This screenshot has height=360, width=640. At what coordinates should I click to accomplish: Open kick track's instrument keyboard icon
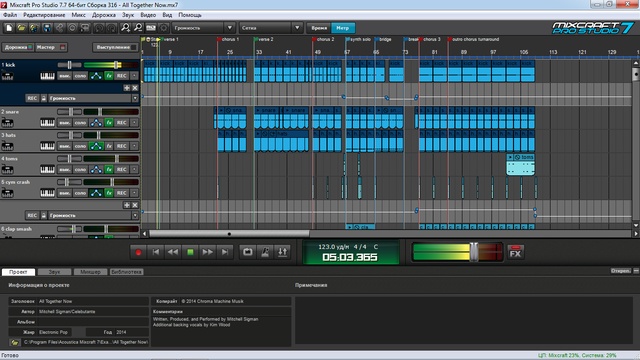pyautogui.click(x=47, y=76)
